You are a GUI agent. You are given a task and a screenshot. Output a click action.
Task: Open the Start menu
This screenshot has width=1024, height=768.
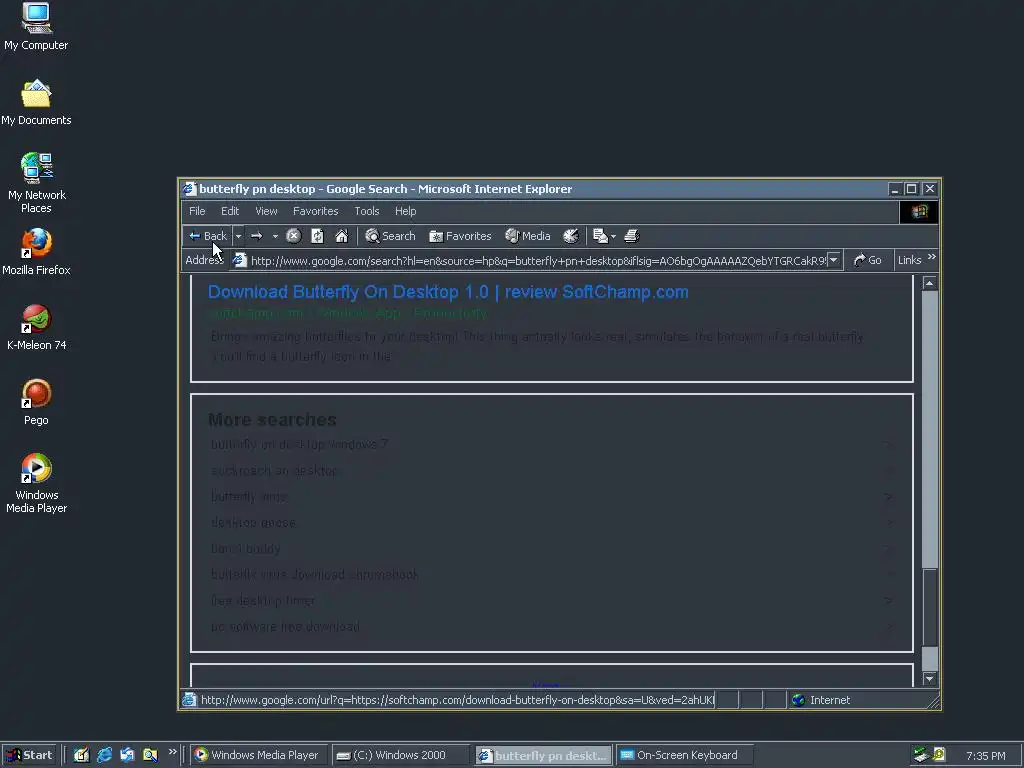(29, 755)
